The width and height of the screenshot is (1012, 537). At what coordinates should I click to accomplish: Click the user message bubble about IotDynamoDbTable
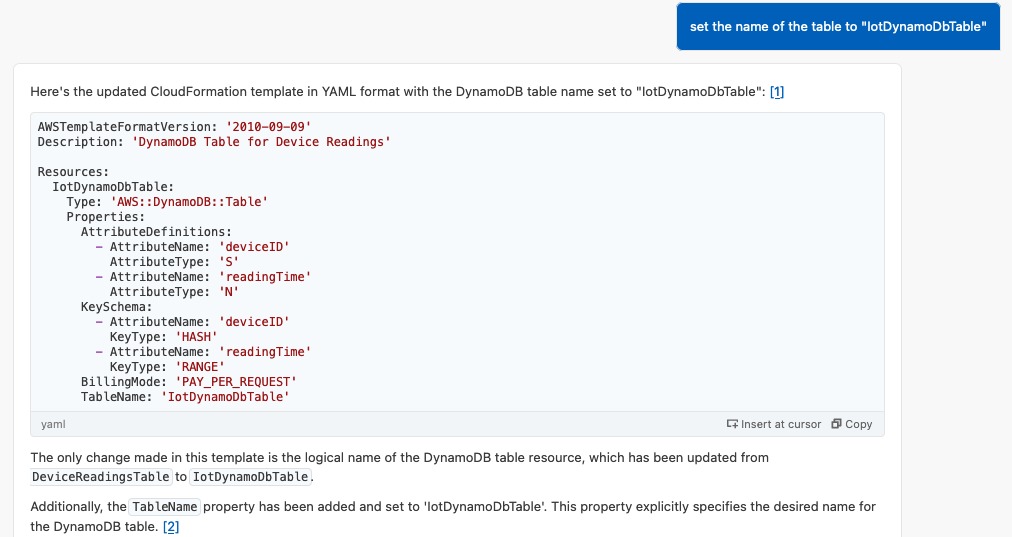[838, 26]
